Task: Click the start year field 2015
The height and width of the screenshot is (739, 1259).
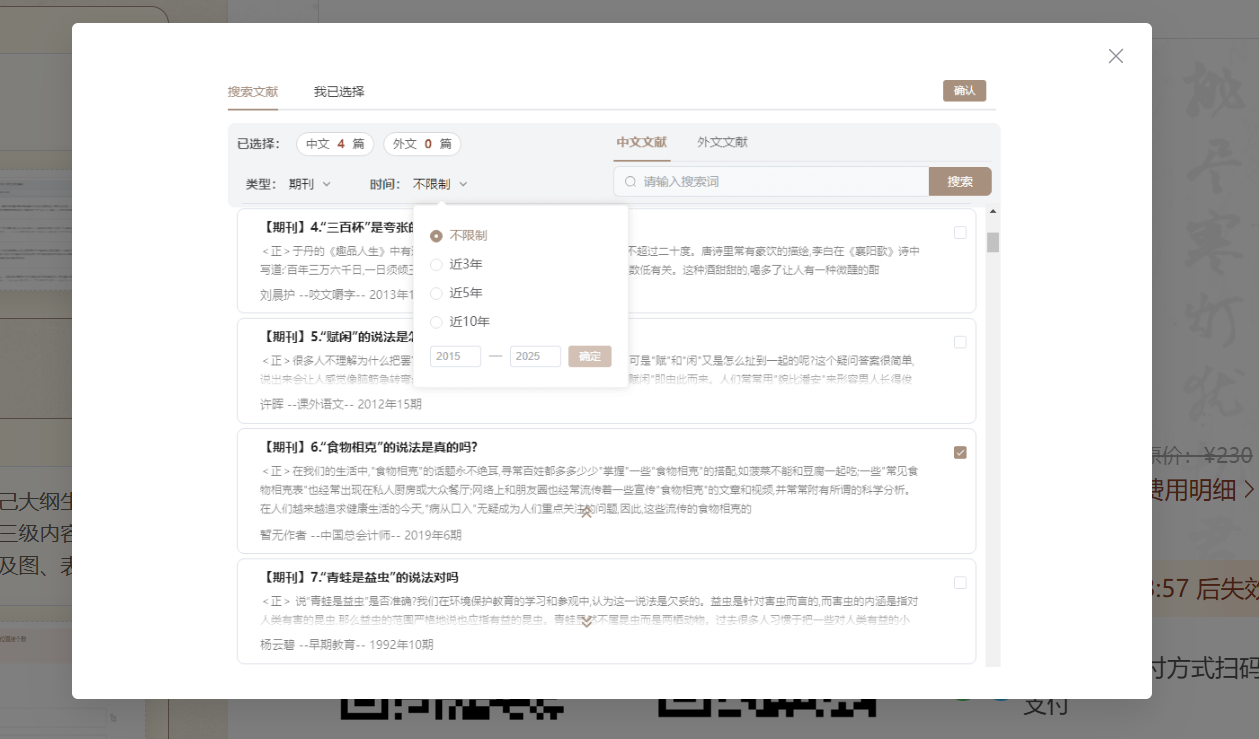Action: [455, 356]
